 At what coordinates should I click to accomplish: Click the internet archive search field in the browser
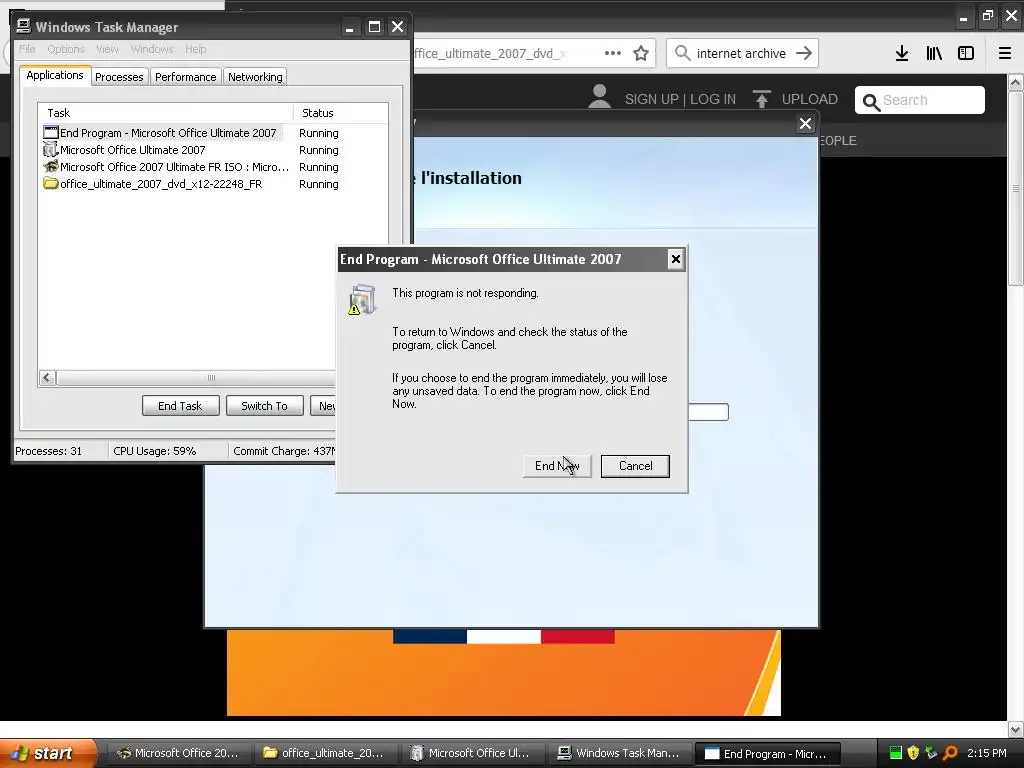741,53
